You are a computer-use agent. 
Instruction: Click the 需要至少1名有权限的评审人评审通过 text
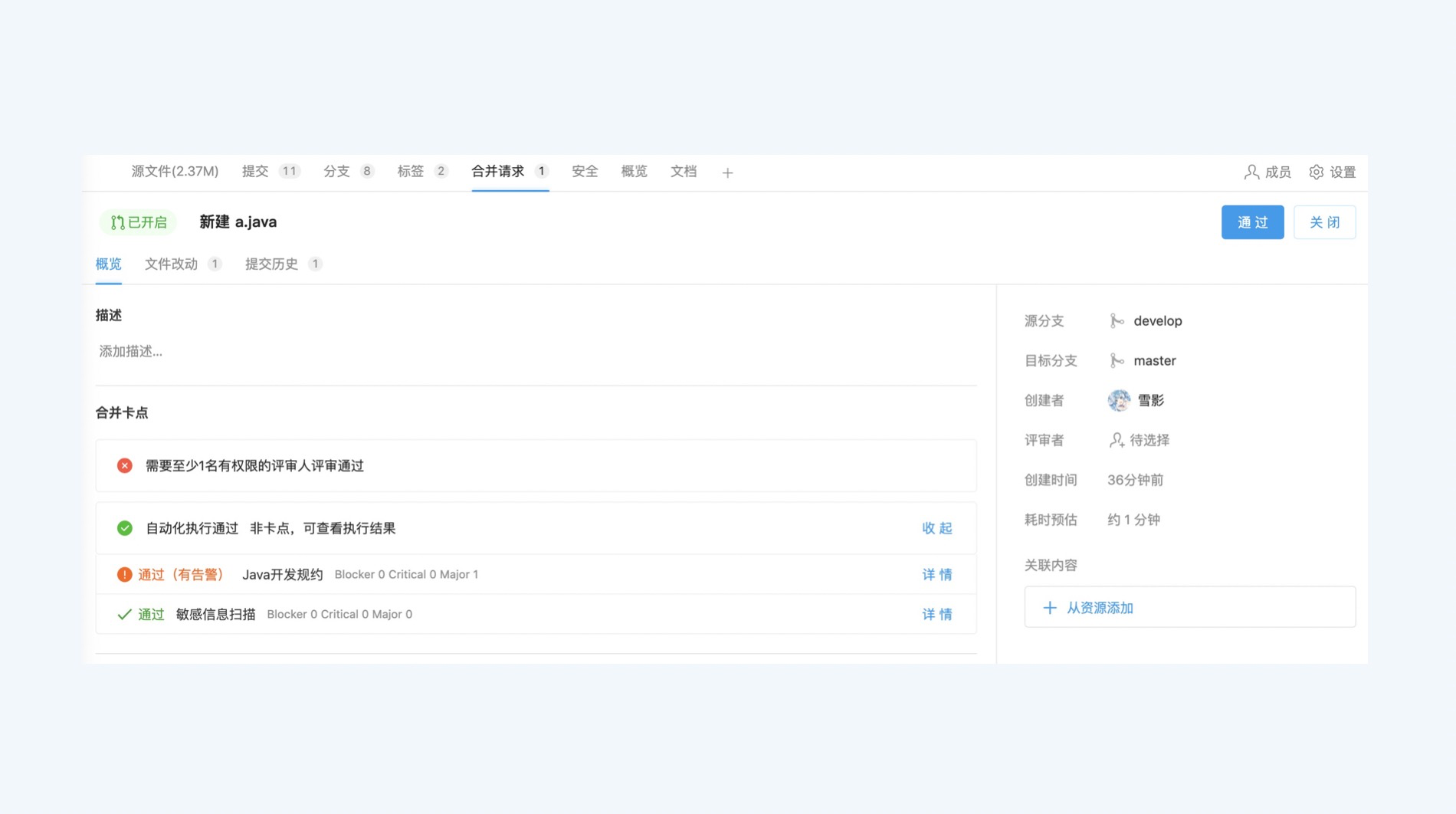(254, 466)
